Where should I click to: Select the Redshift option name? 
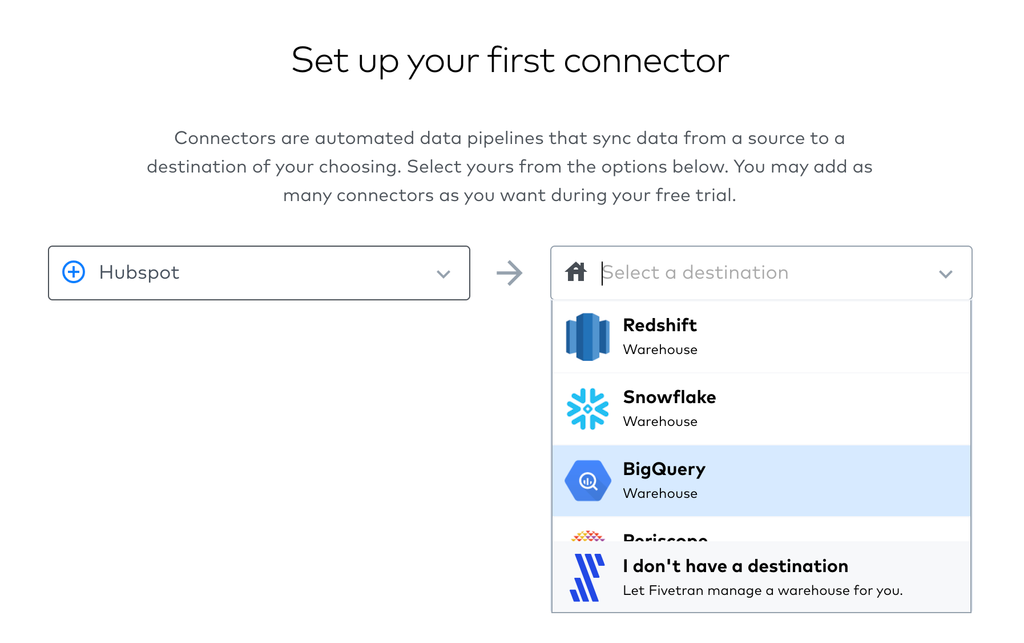[x=660, y=325]
